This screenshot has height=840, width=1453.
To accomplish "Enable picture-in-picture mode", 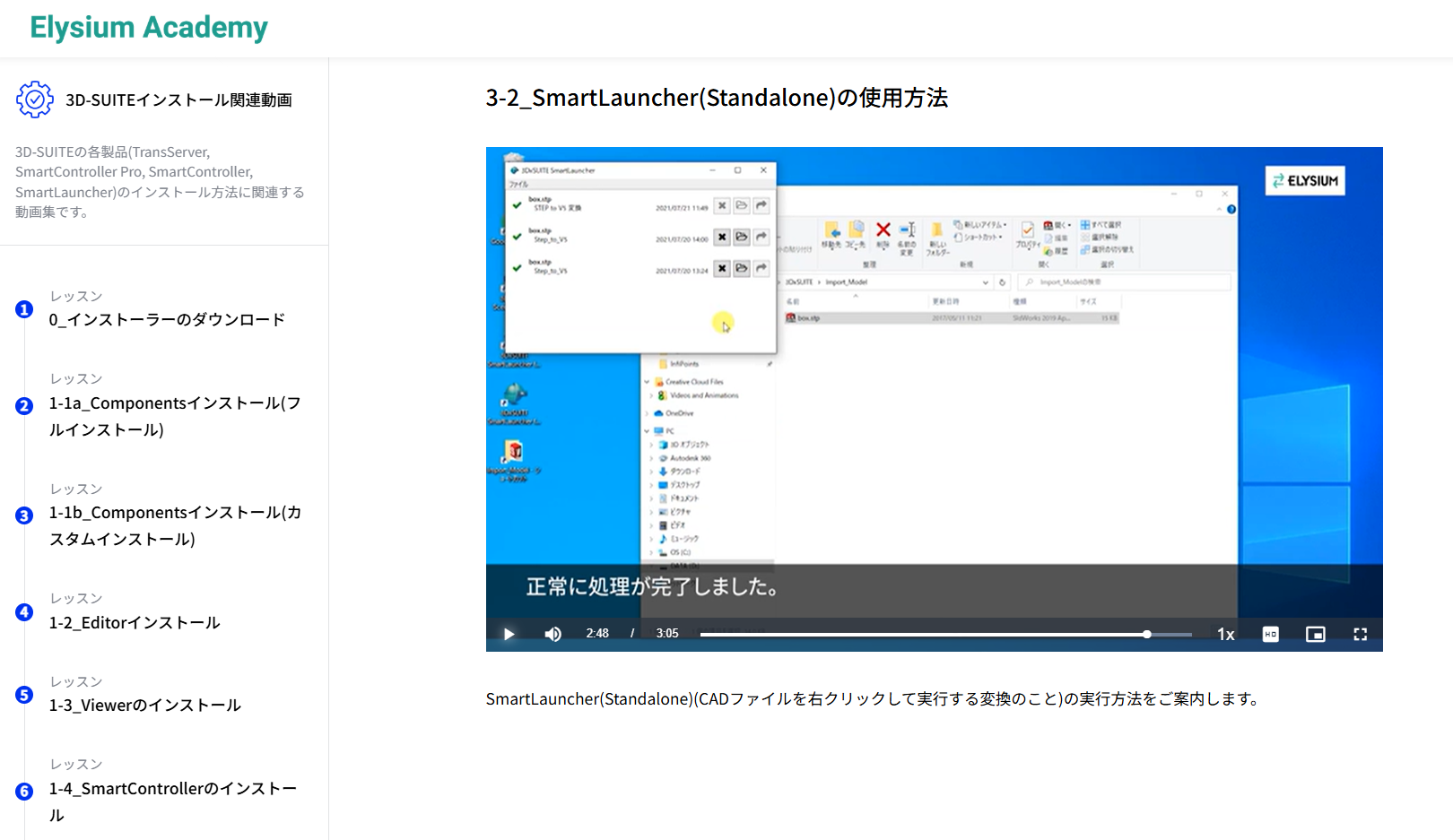I will (x=1315, y=634).
